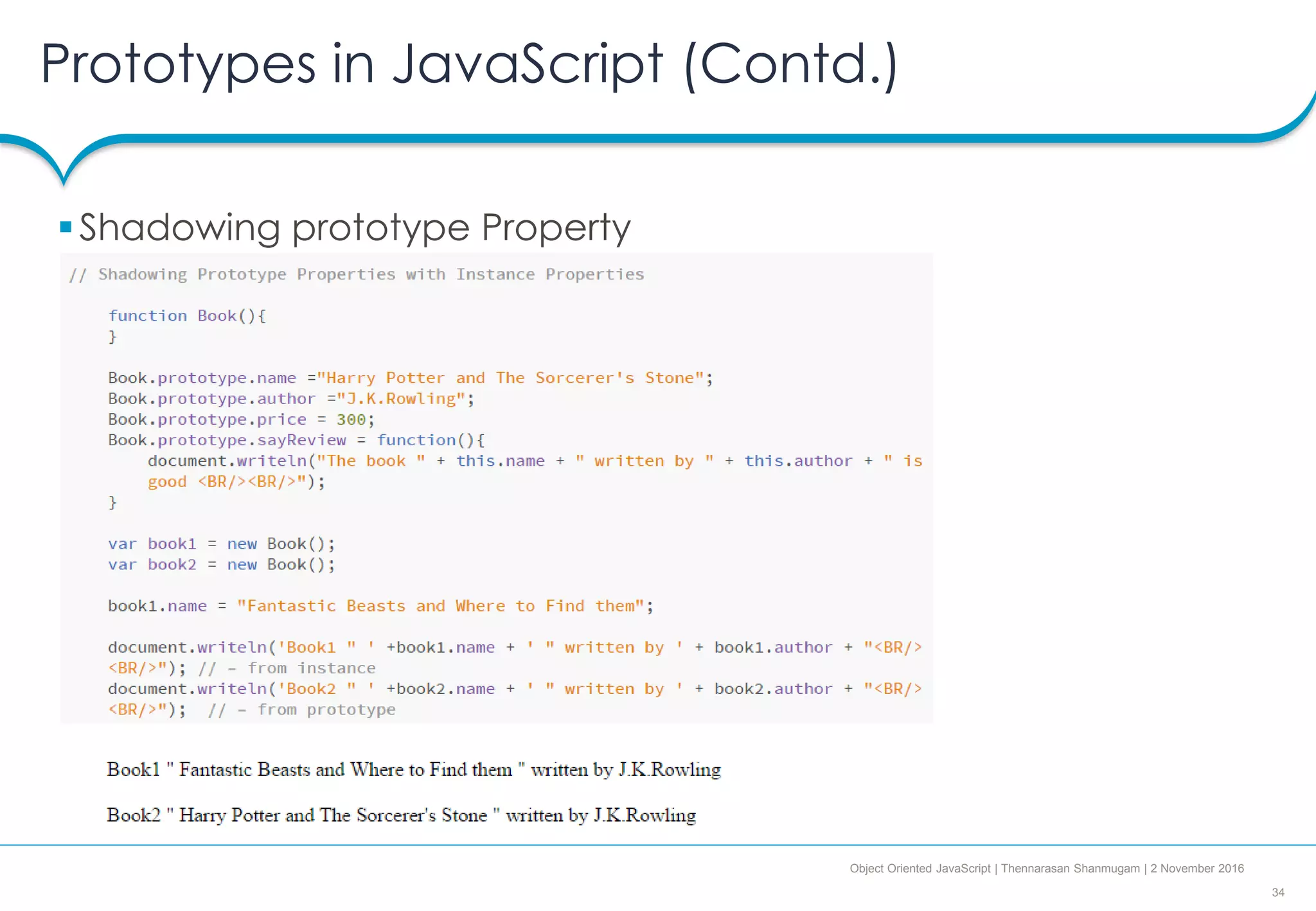Viewport: 1316px width, 911px height.
Task: Click the '// – from instance' comment
Action: (287, 668)
